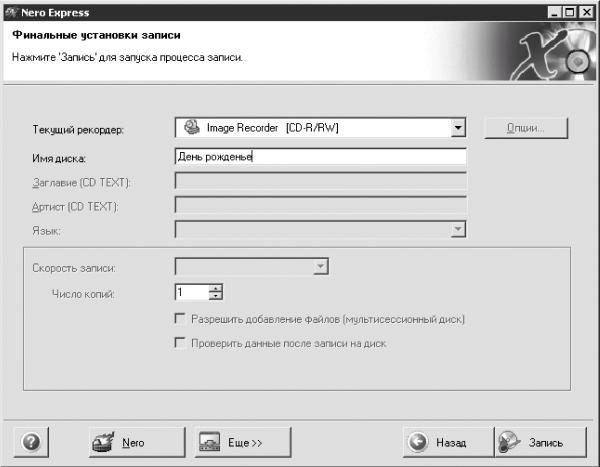Click inside the Имя диска text field
The height and width of the screenshot is (467, 600).
320,157
